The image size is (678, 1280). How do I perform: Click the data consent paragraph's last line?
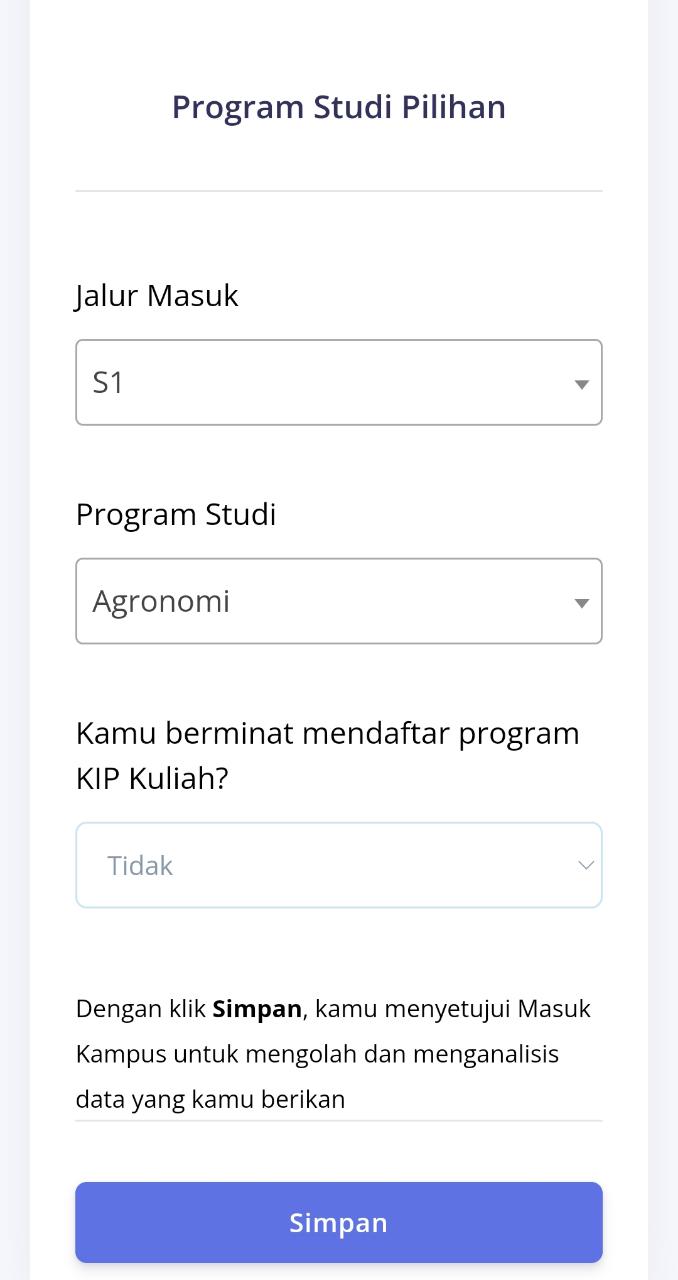(x=210, y=1099)
